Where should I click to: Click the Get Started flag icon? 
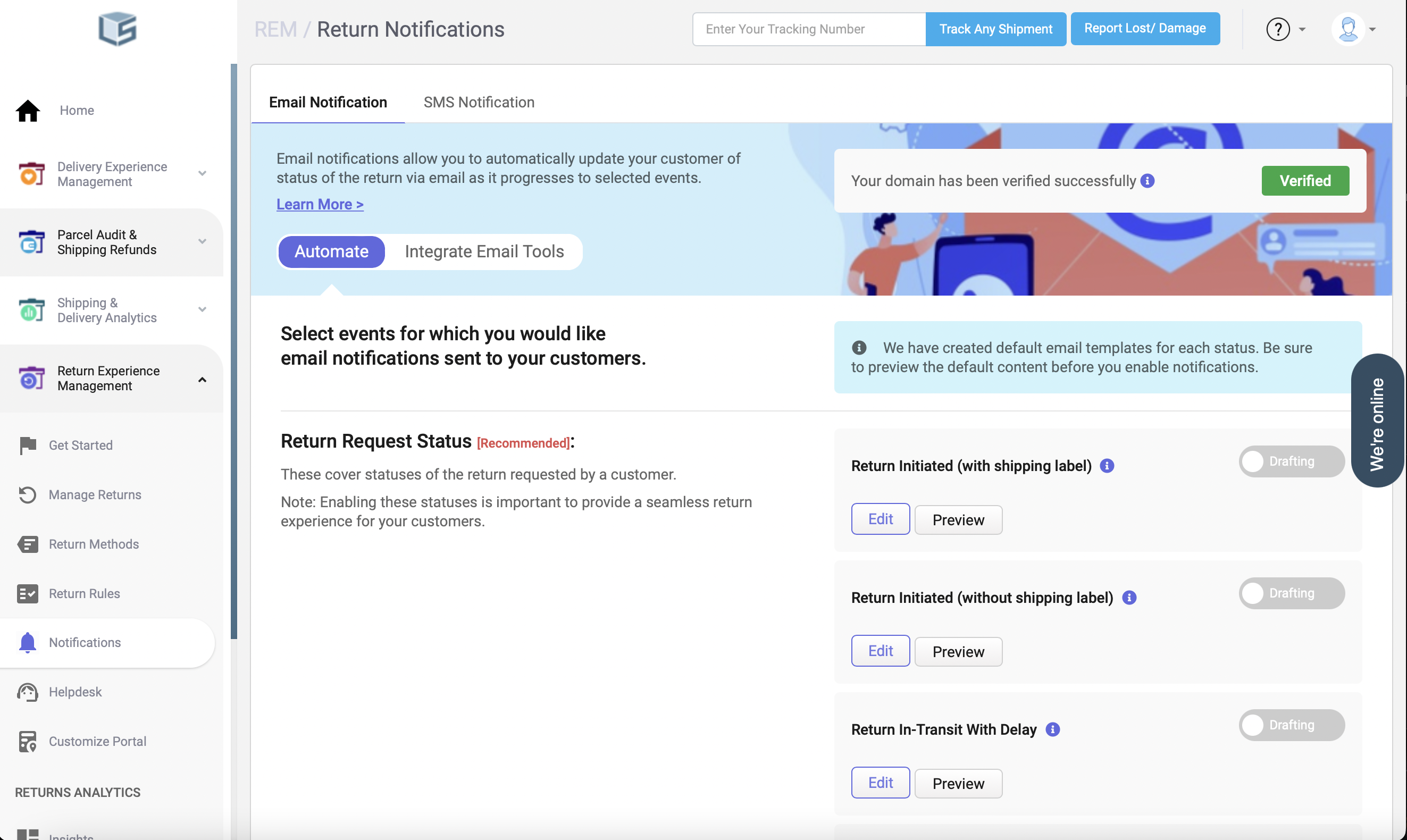[x=27, y=446]
